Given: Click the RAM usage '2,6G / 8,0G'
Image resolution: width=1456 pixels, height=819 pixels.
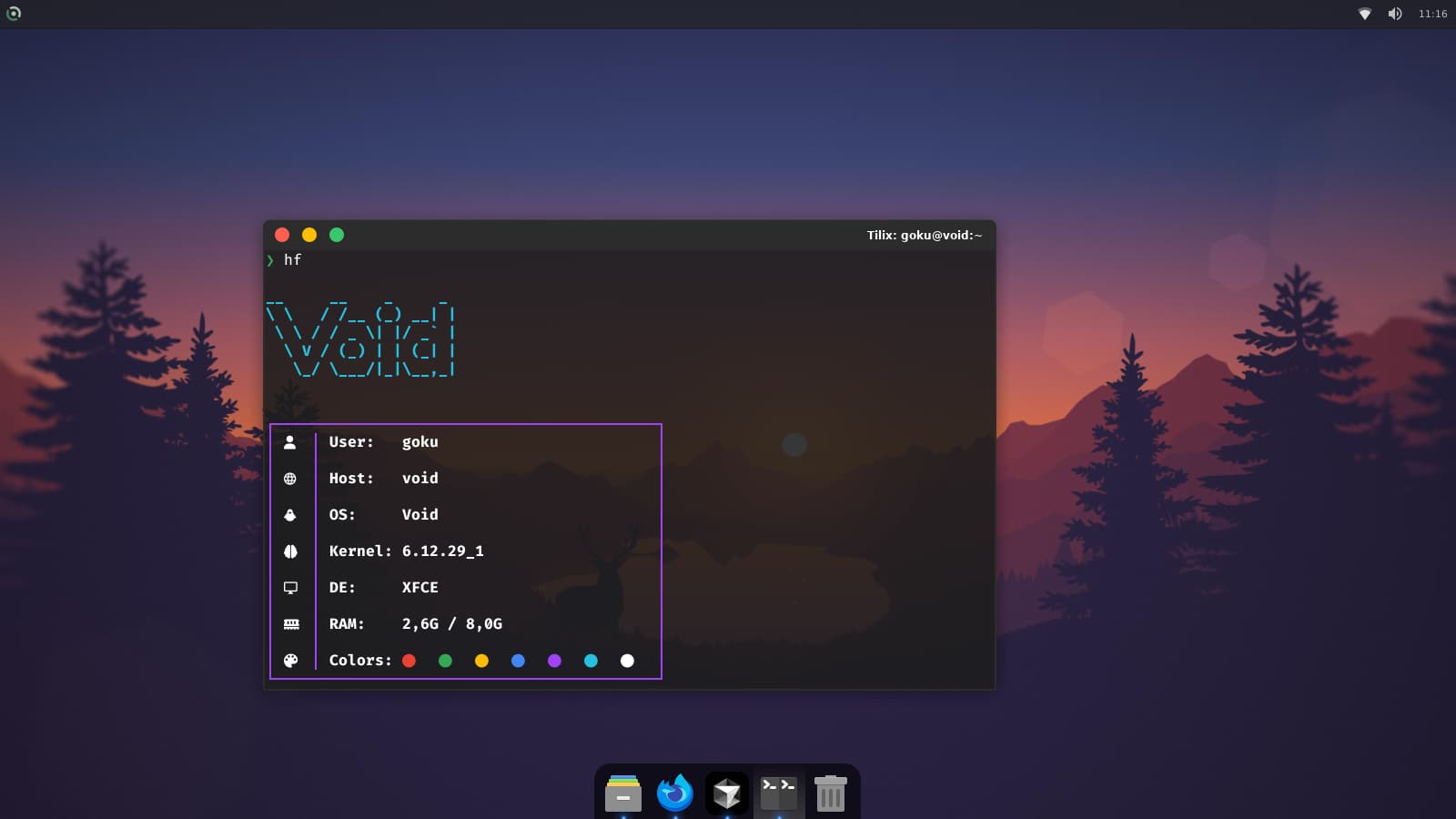Looking at the screenshot, I should point(452,624).
